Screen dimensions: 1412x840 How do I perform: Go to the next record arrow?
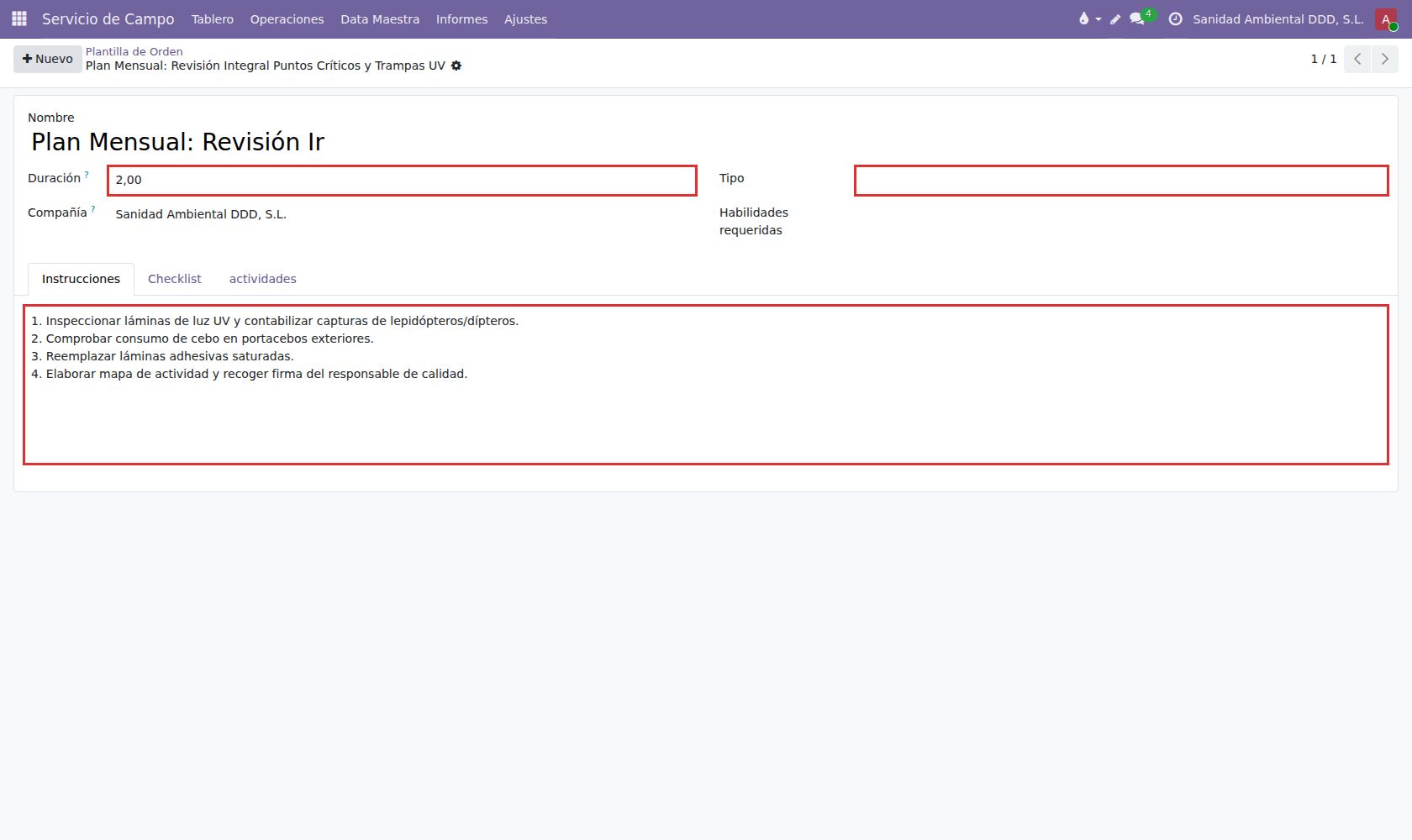(1385, 59)
